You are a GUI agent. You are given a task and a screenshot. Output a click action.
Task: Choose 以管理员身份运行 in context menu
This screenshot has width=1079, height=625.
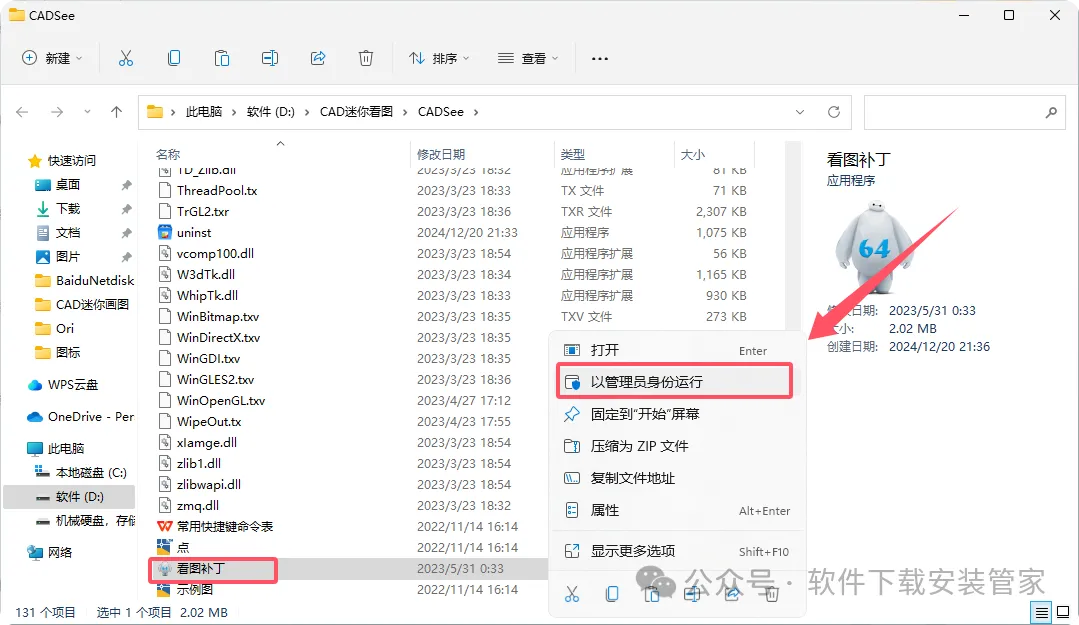pyautogui.click(x=674, y=382)
